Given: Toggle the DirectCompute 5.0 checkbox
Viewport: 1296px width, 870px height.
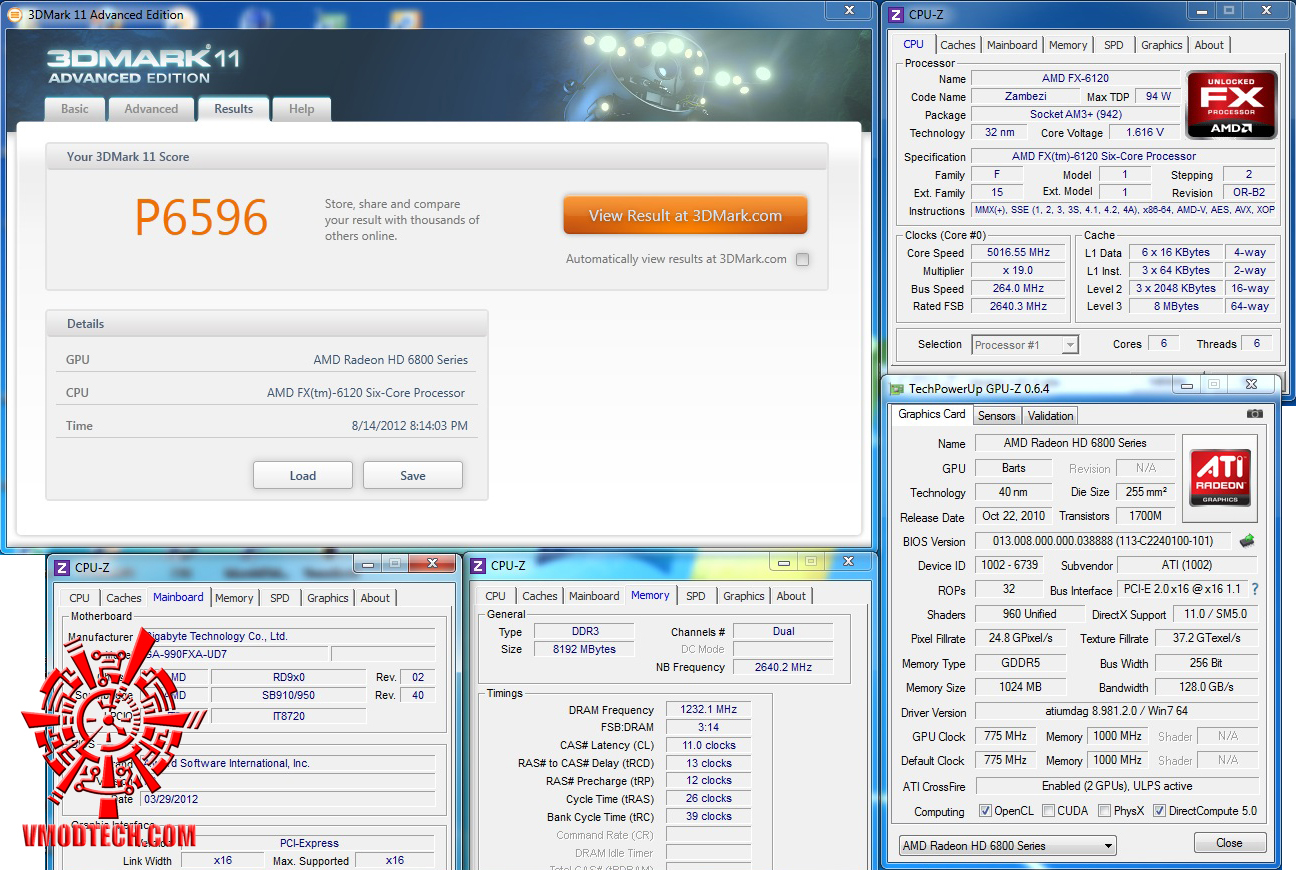Looking at the screenshot, I should pyautogui.click(x=1159, y=811).
